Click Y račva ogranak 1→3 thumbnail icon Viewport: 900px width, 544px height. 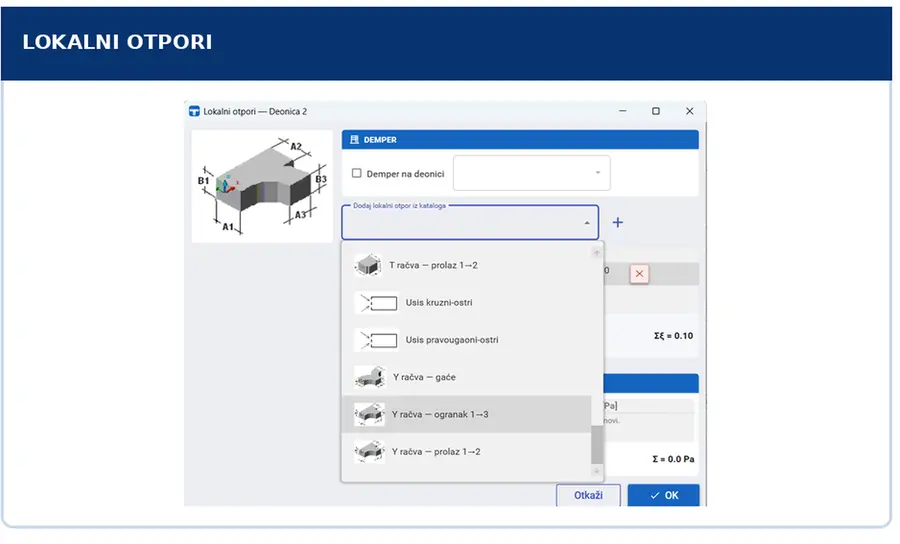click(x=370, y=414)
